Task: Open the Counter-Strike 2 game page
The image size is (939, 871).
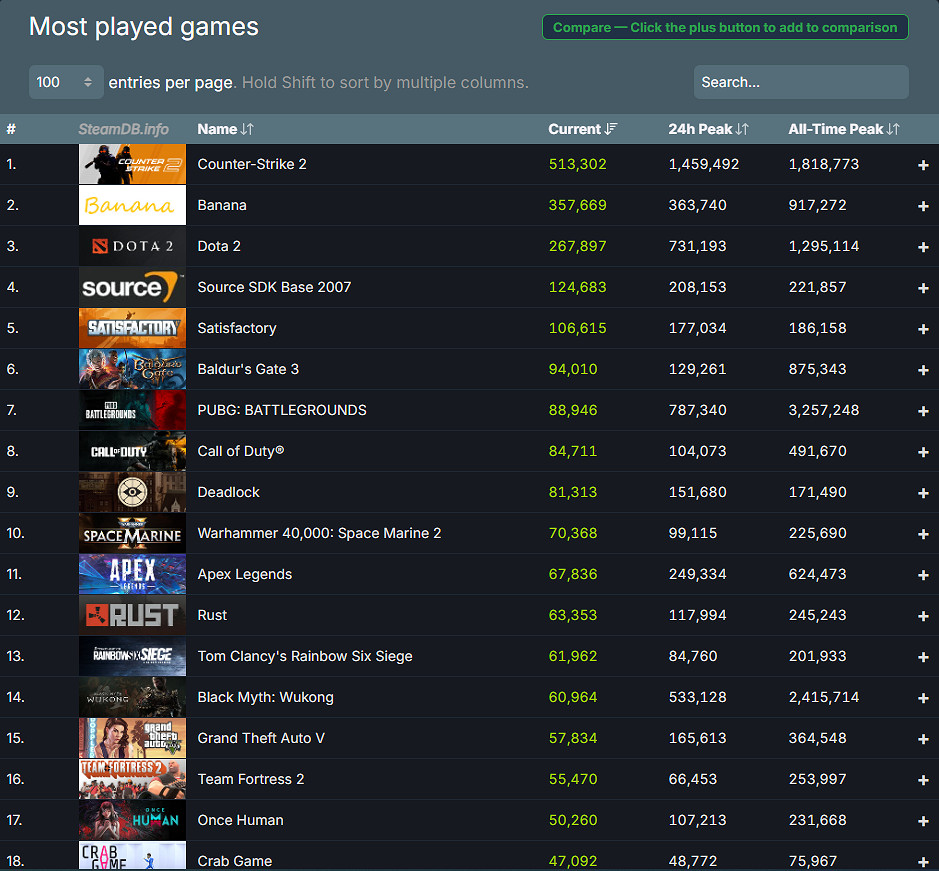Action: [x=252, y=164]
